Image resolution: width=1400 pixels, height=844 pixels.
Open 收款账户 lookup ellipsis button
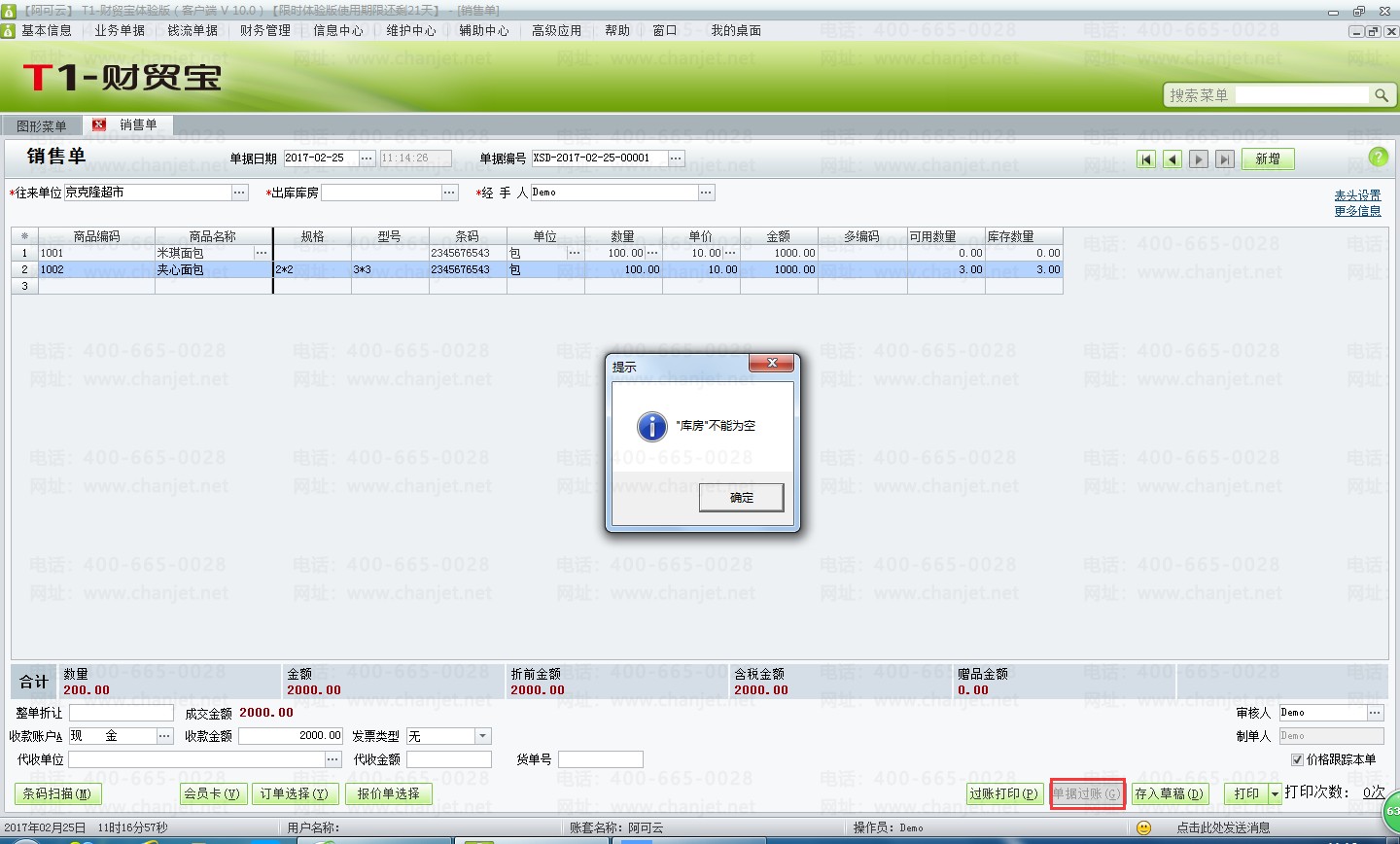(165, 736)
